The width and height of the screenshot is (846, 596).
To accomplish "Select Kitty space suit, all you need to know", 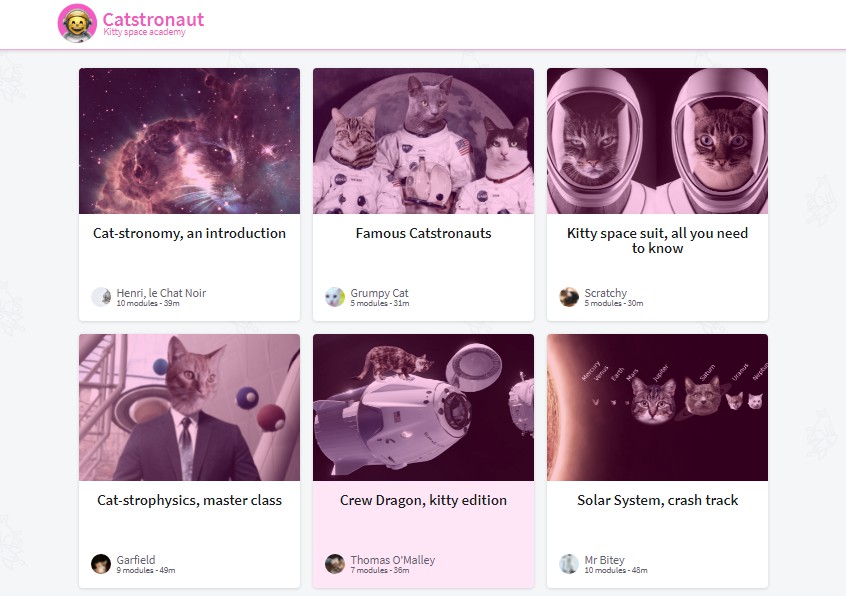I will (657, 241).
